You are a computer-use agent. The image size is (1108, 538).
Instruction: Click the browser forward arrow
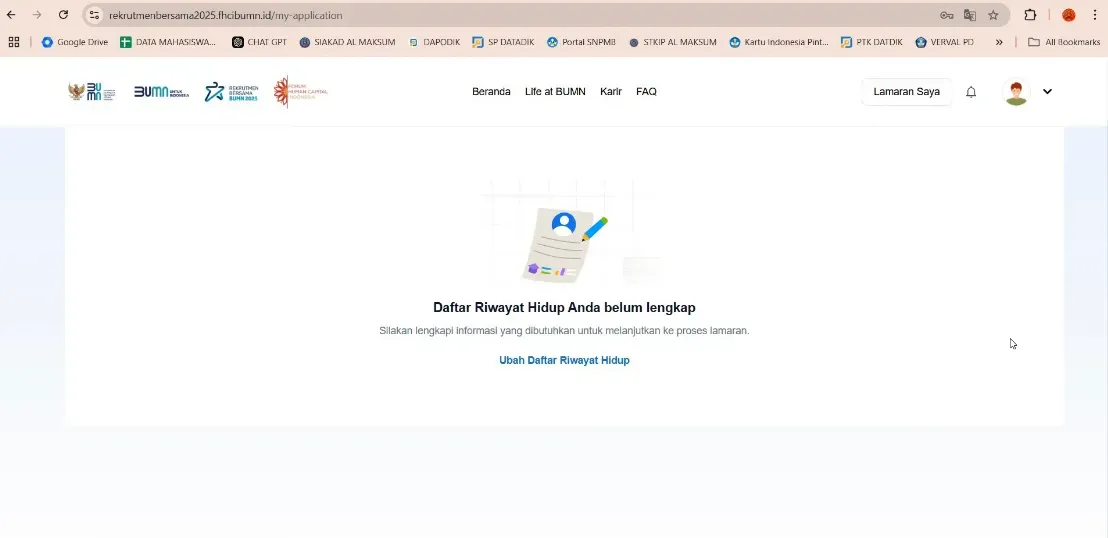pyautogui.click(x=37, y=15)
